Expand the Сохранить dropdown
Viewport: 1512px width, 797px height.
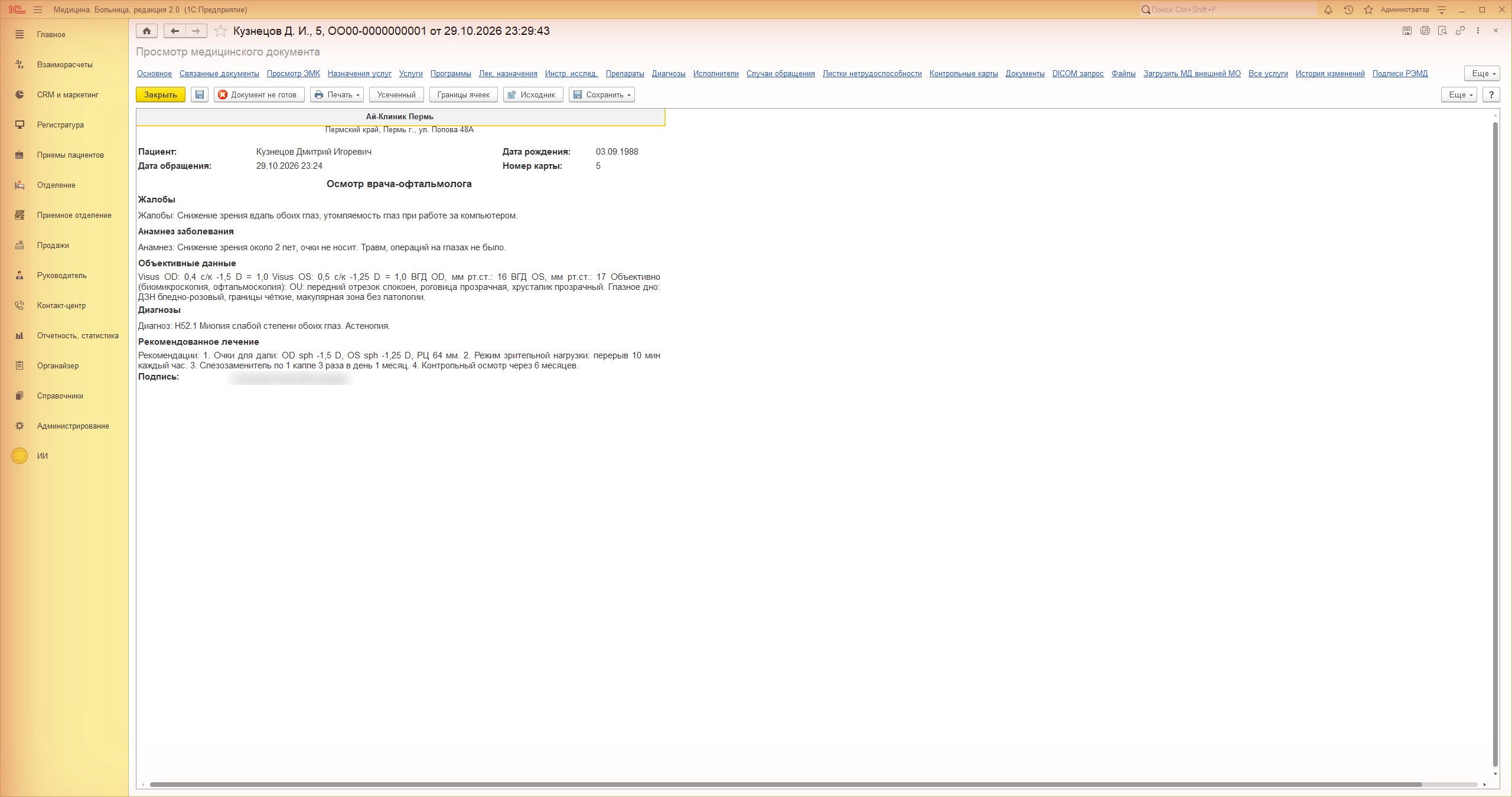point(602,94)
